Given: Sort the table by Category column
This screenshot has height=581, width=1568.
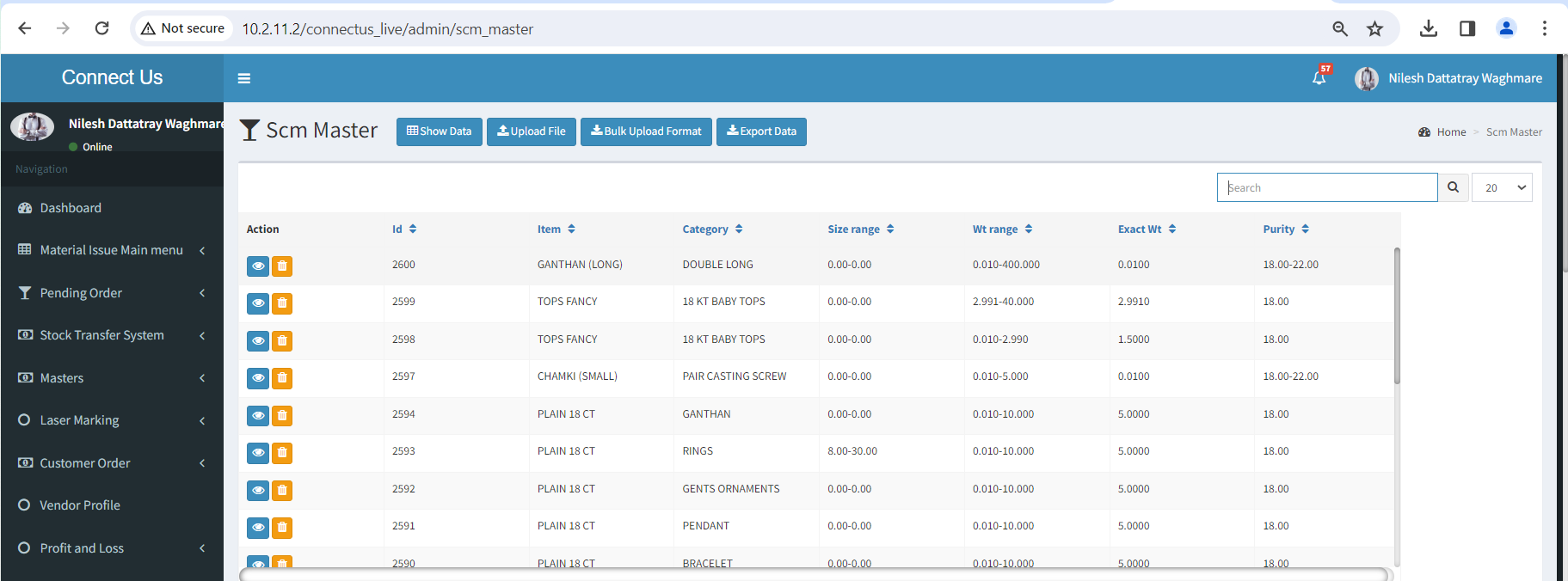Looking at the screenshot, I should pyautogui.click(x=712, y=229).
